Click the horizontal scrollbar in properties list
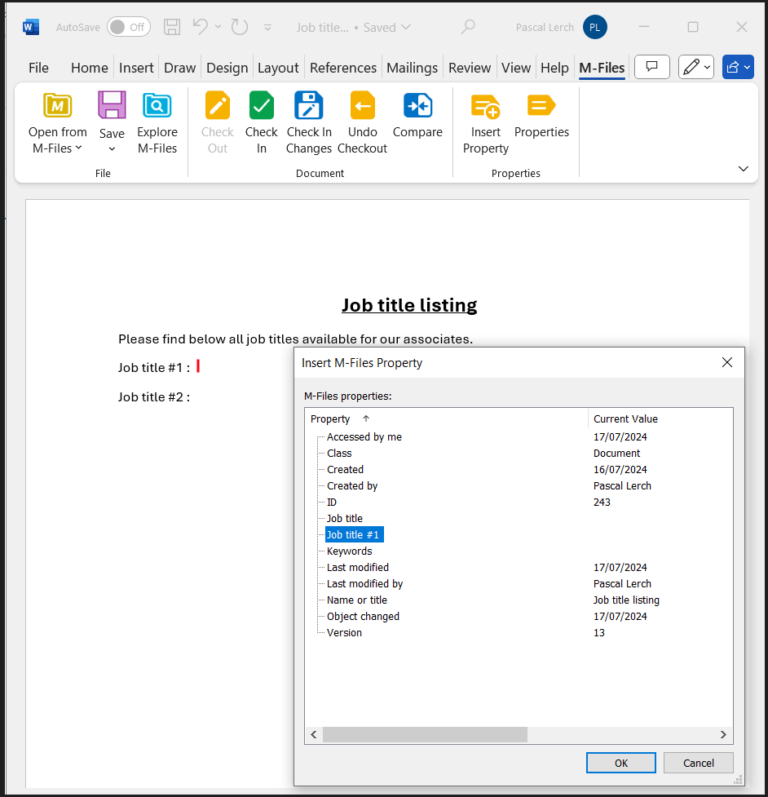This screenshot has height=797, width=768. coord(424,735)
